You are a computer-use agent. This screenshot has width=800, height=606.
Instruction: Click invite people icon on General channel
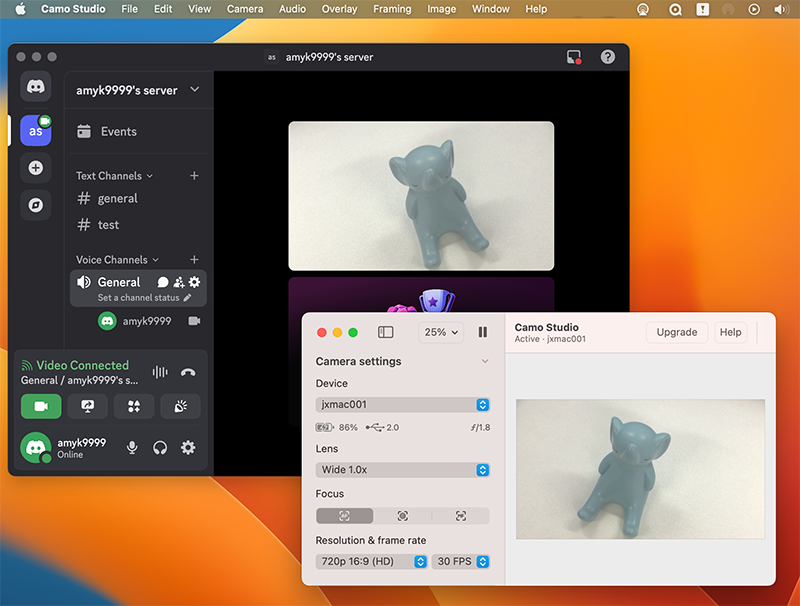(x=179, y=282)
